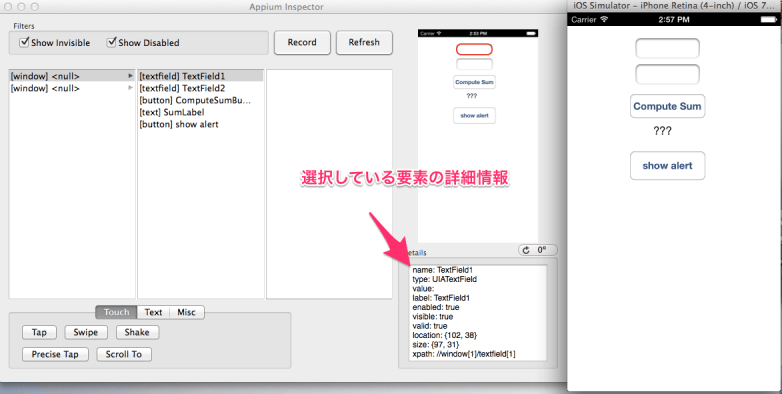Expand the first window row arrow
This screenshot has width=782, height=394.
click(x=131, y=76)
